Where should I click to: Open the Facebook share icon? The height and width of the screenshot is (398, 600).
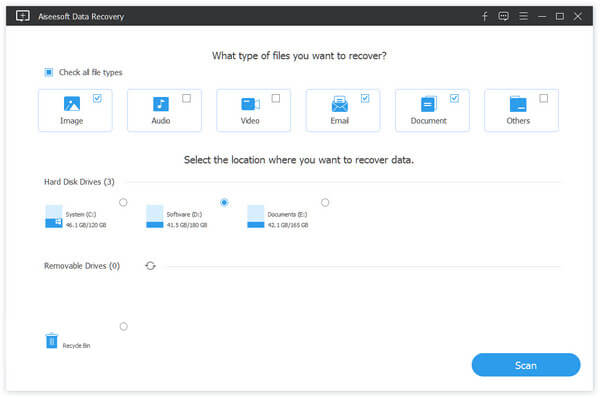pos(484,16)
